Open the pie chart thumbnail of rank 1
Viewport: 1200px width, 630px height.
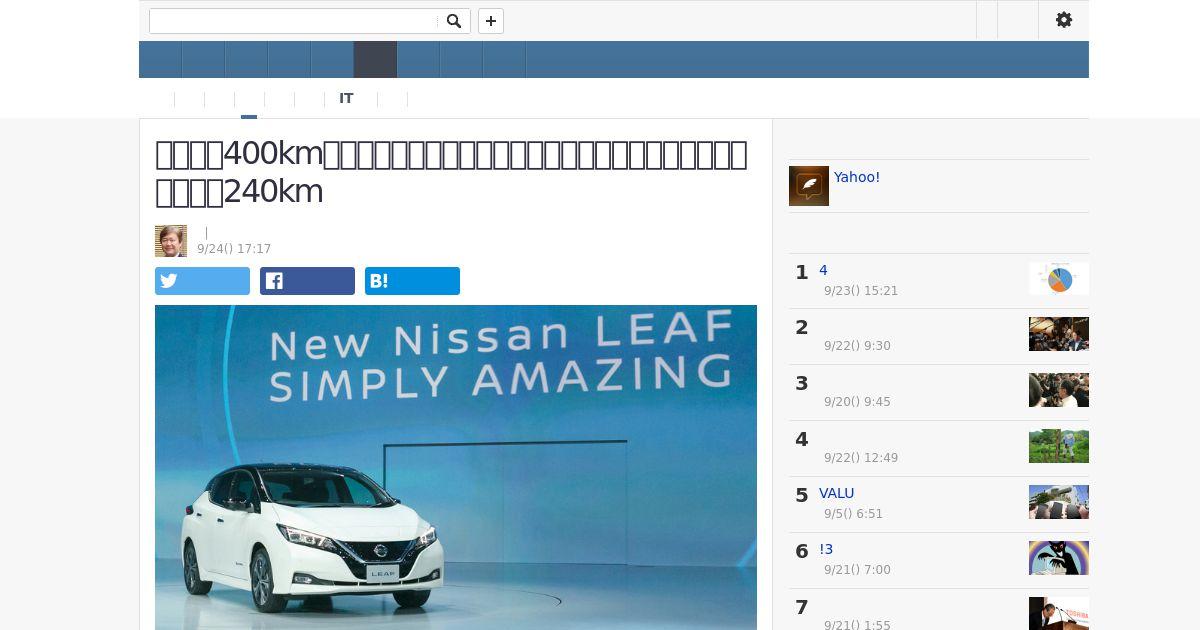tap(1059, 278)
